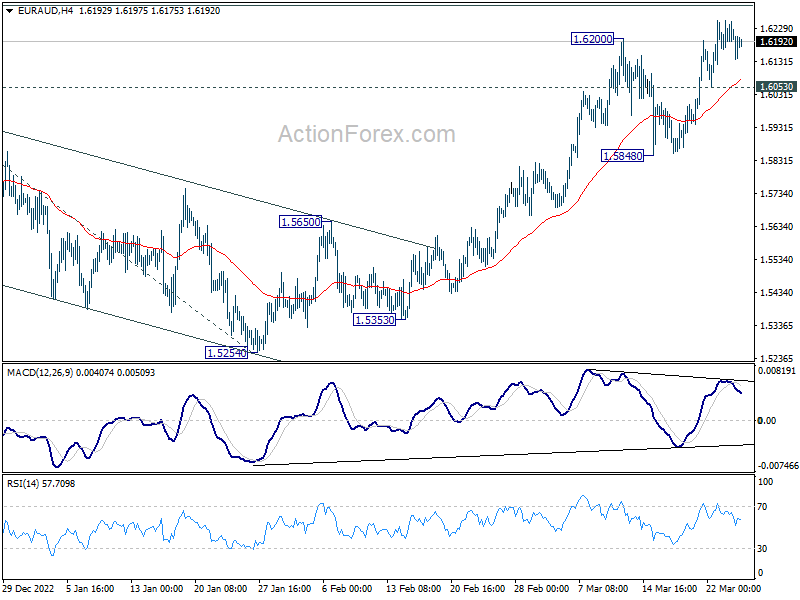Click the 6 Feb 00:00 time marker
The image size is (800, 600).
348,588
